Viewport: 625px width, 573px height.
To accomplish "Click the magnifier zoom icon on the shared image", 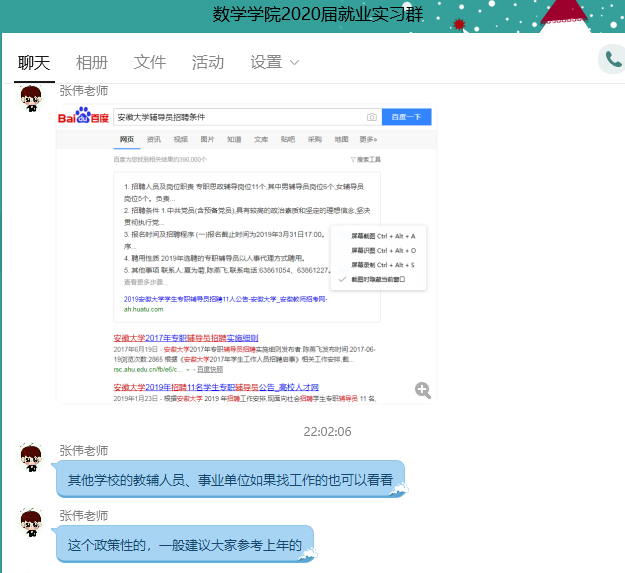I will 423,390.
